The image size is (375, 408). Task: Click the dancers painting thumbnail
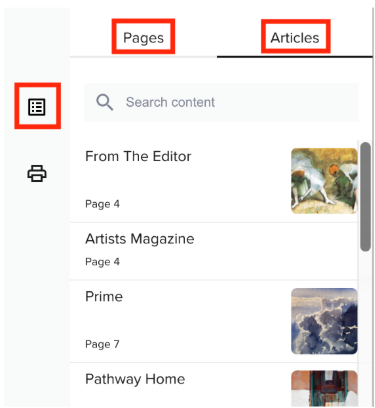(x=324, y=181)
